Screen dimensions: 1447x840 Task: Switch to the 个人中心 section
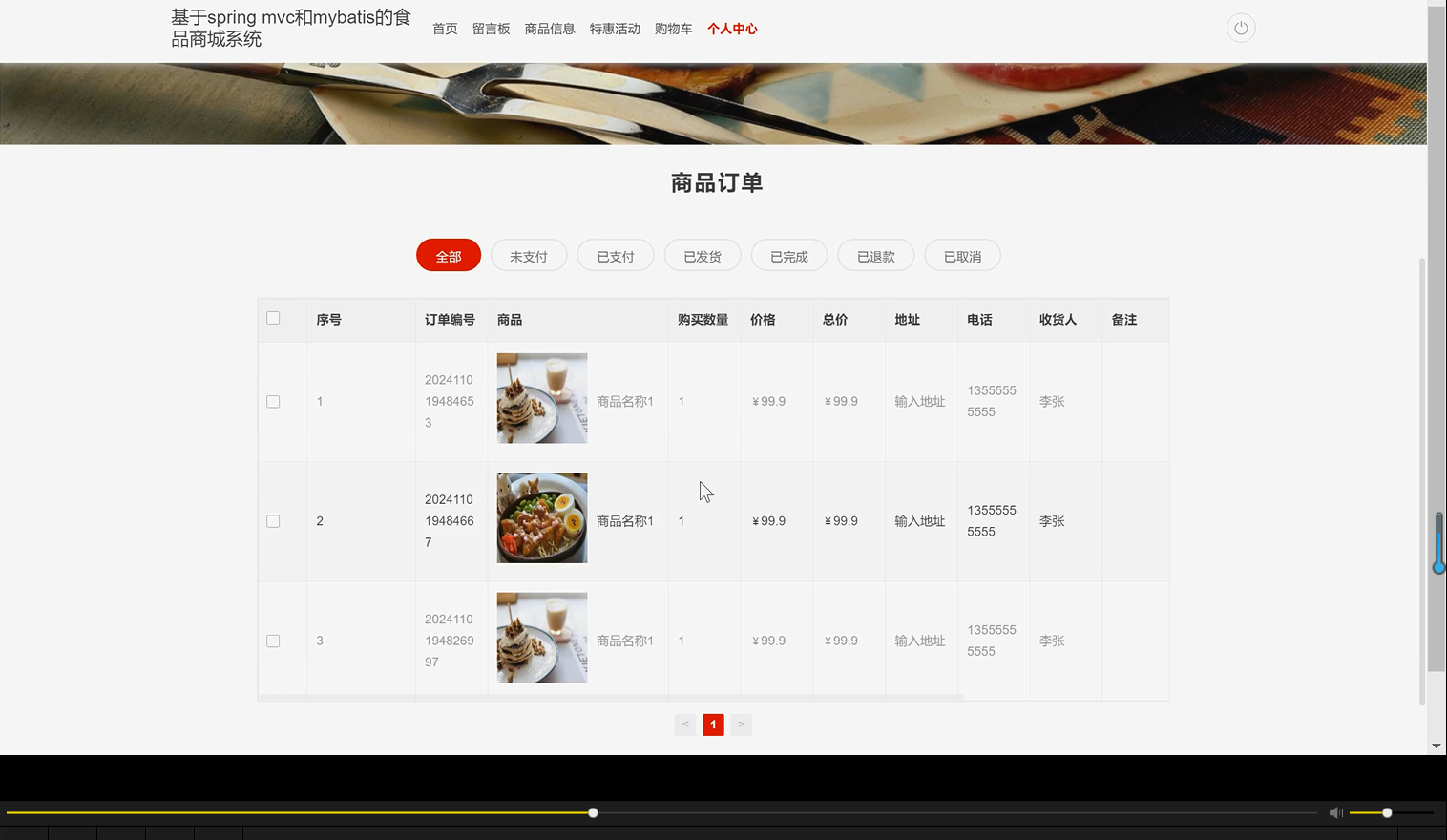tap(732, 29)
